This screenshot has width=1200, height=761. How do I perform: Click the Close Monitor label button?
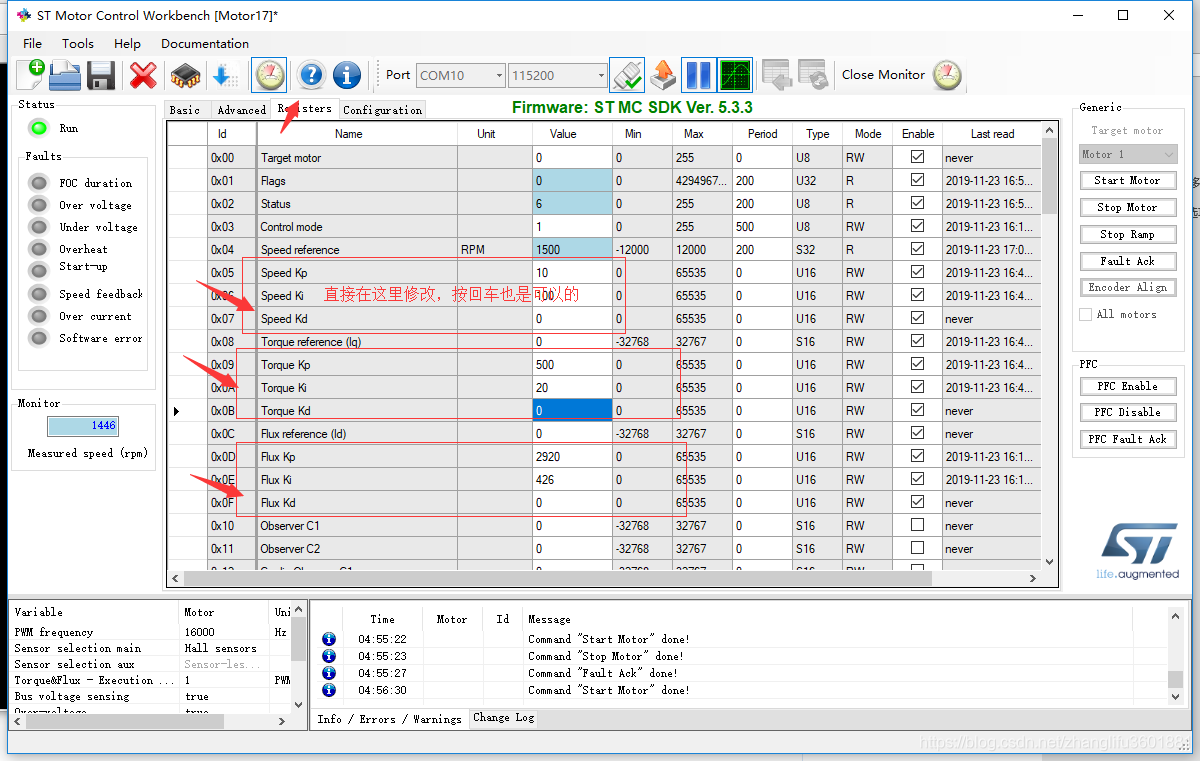pyautogui.click(x=883, y=75)
